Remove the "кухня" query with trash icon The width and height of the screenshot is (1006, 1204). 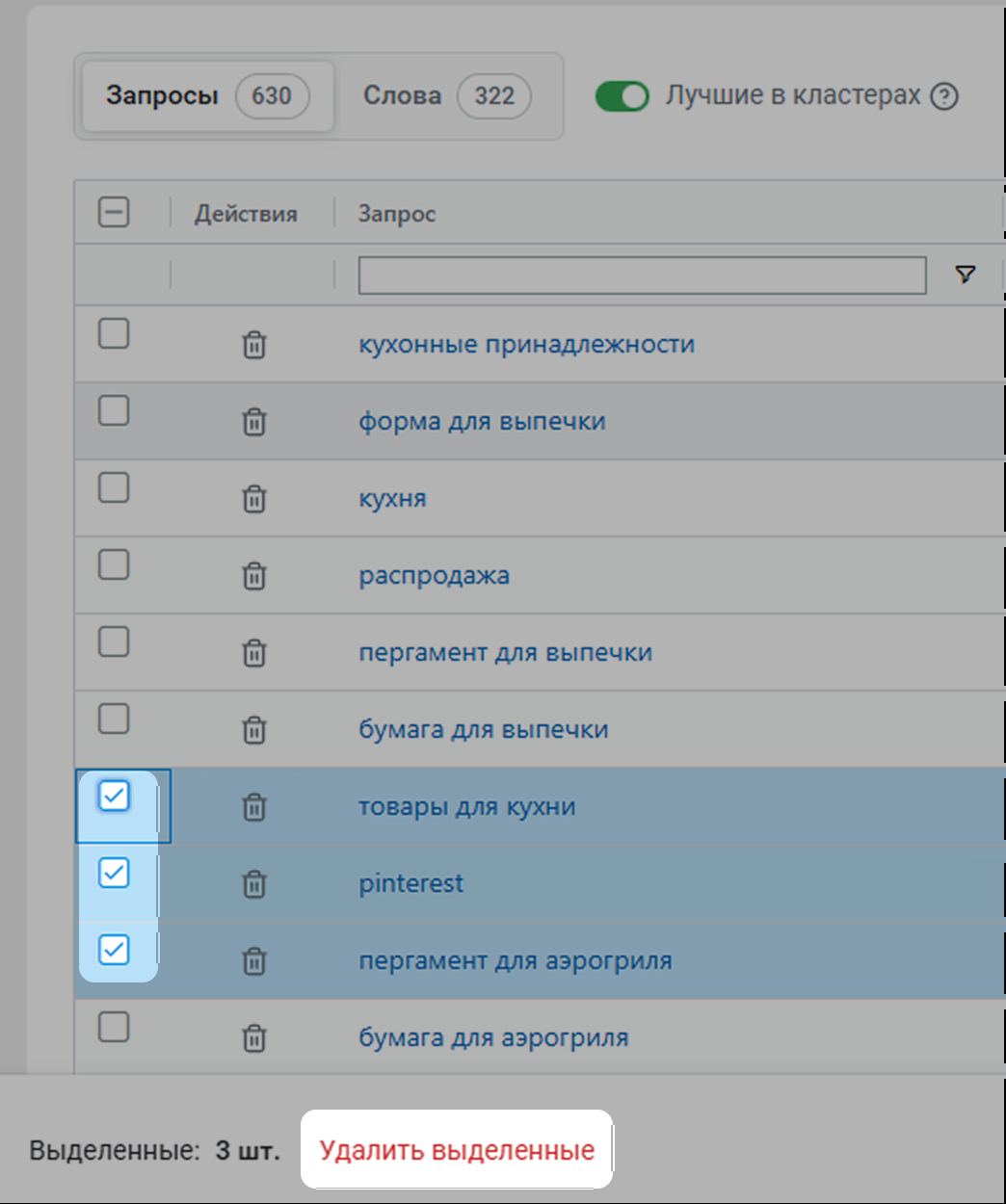click(253, 499)
